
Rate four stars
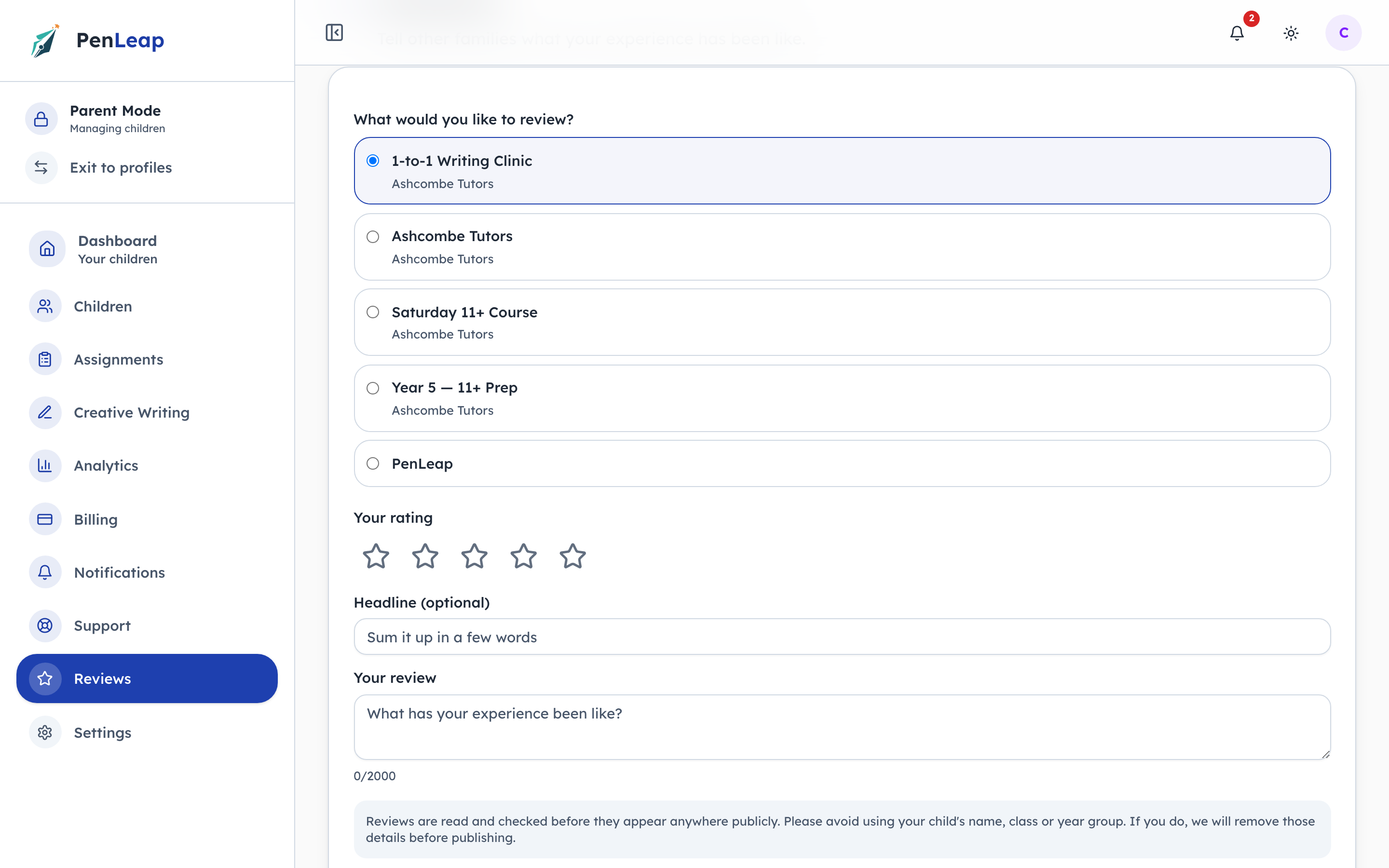pyautogui.click(x=523, y=556)
